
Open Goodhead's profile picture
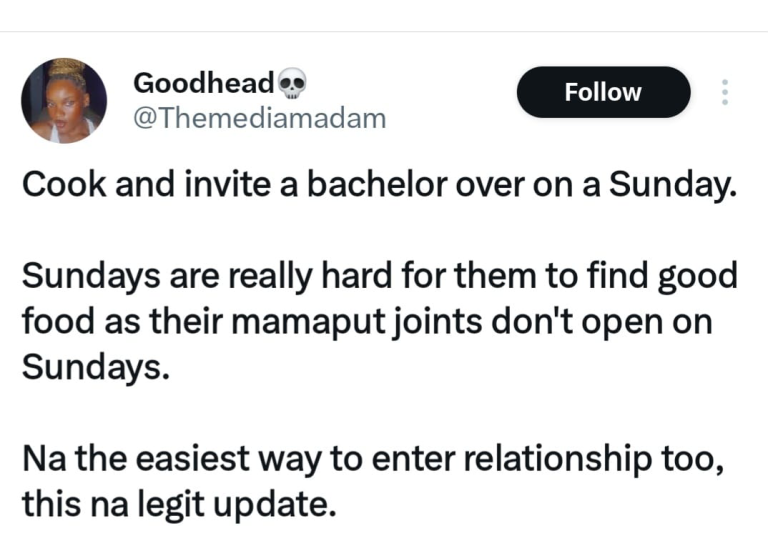pos(64,101)
